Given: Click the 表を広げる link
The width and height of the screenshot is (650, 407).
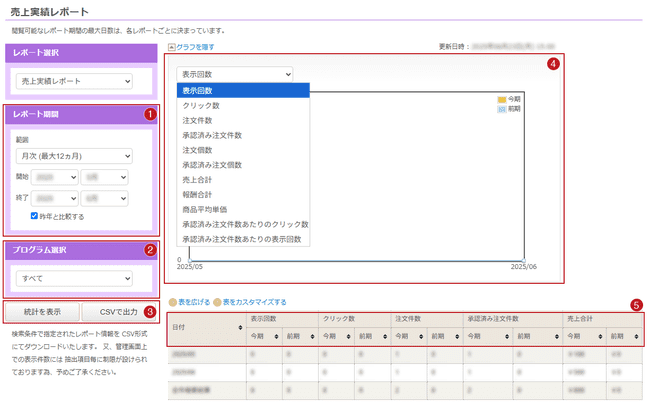Looking at the screenshot, I should point(194,303).
